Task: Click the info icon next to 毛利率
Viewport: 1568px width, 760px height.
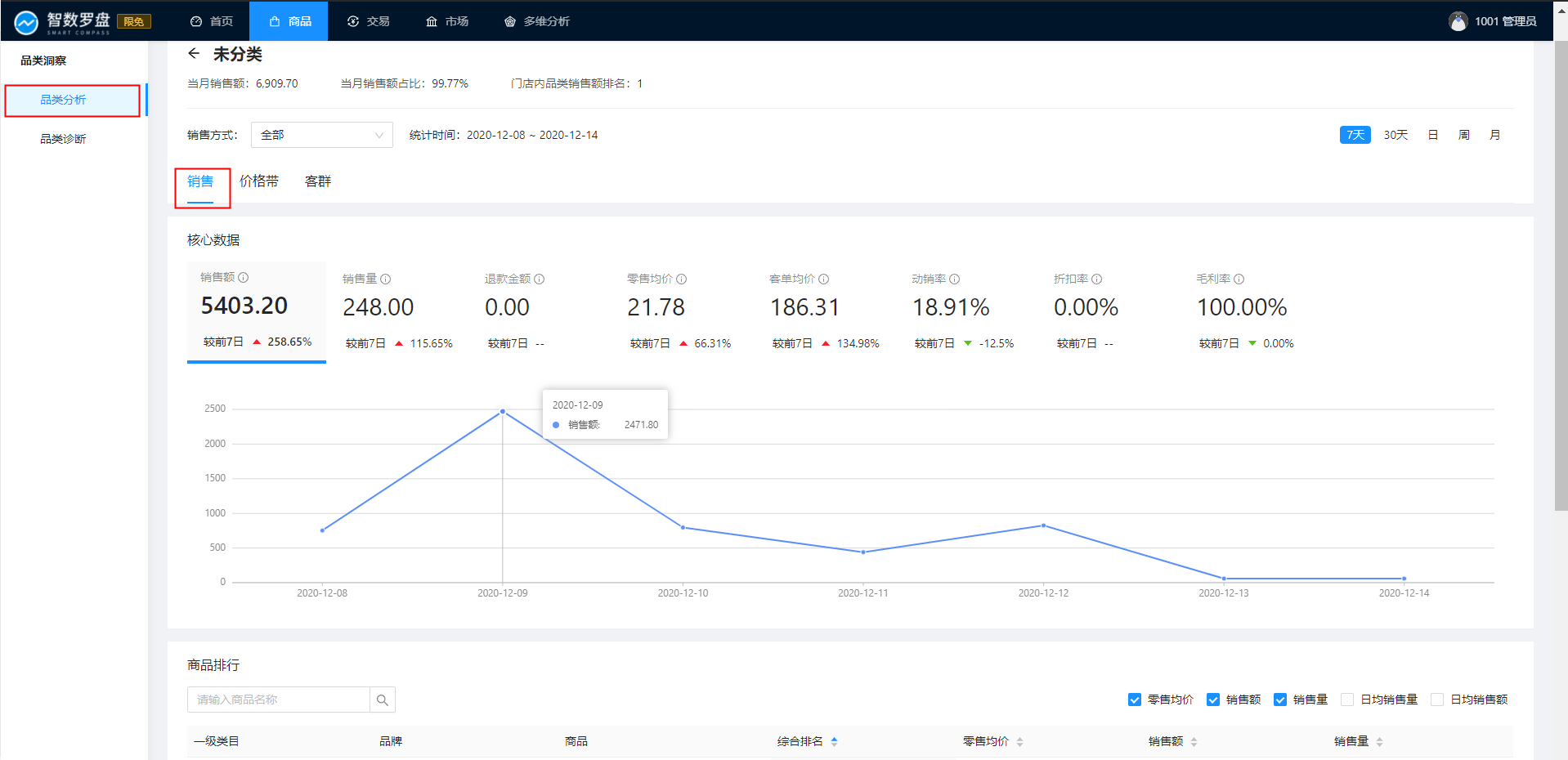Action: pos(1239,279)
